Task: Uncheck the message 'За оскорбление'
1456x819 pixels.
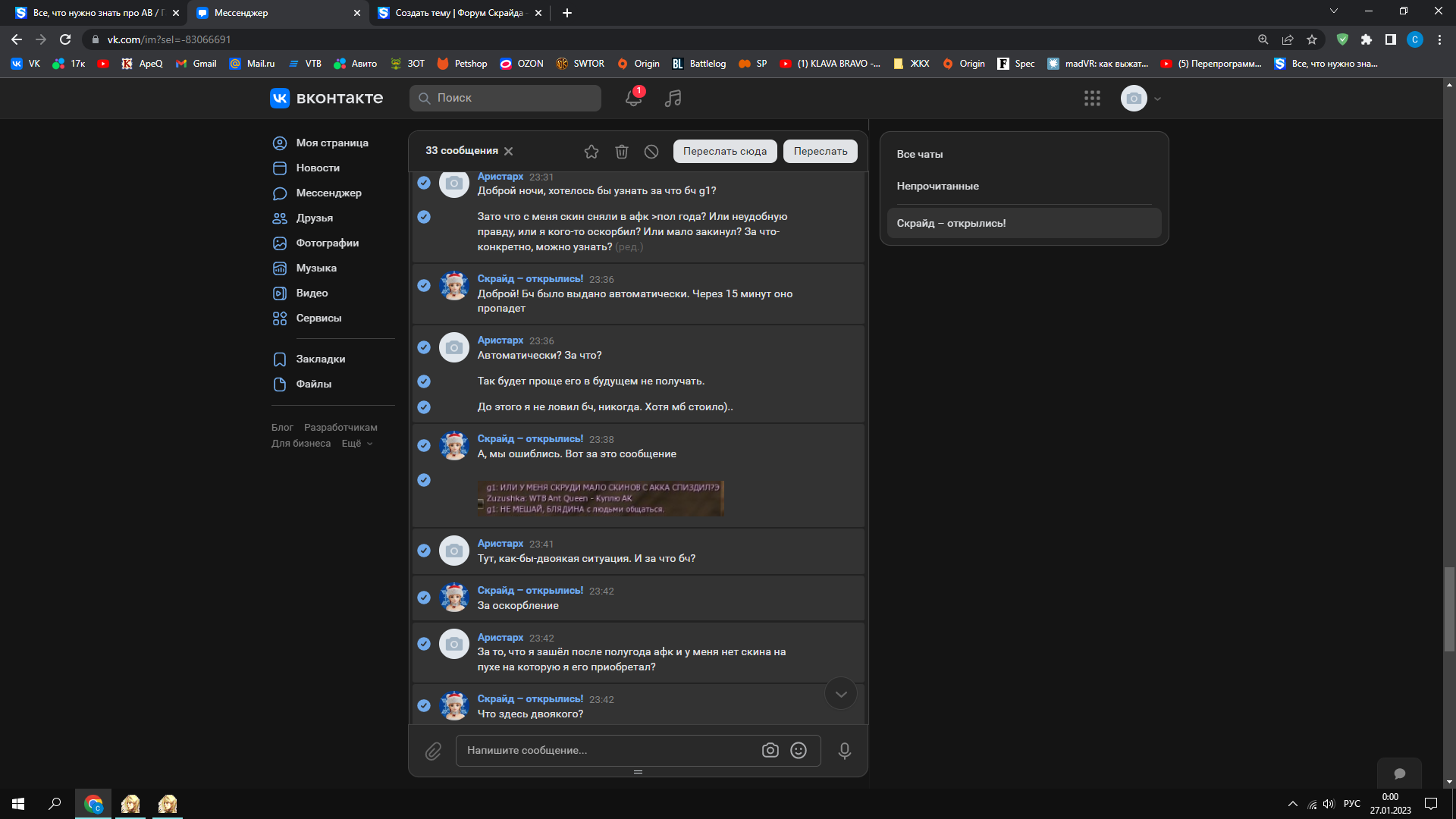Action: (424, 598)
